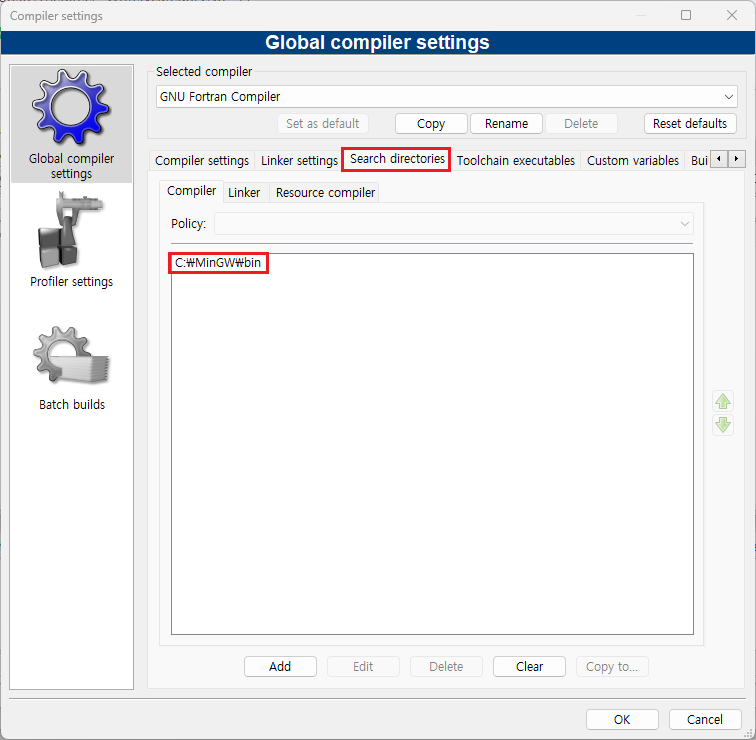
Task: Open Profiler settings caliper icon
Action: tap(71, 229)
